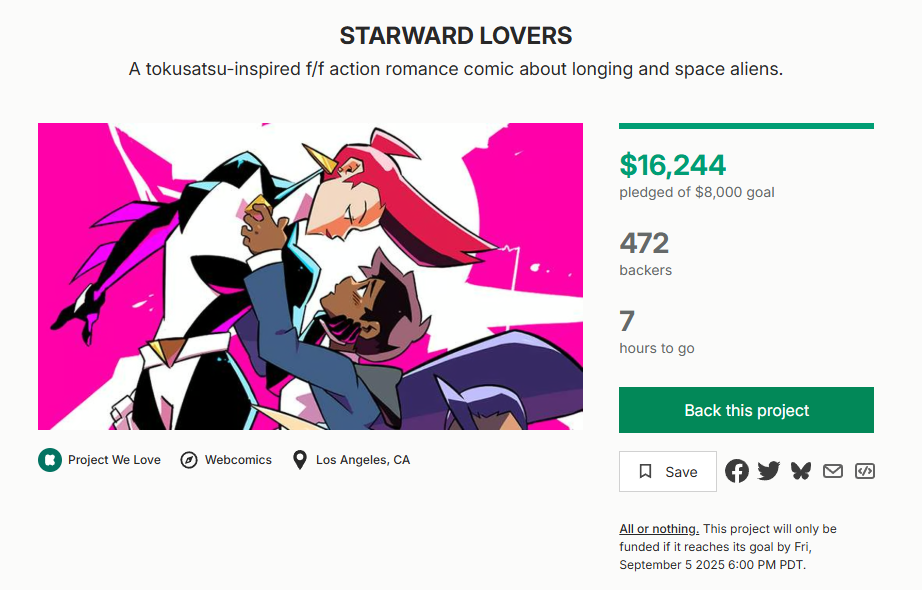Click the STARWARD LOVERS project title
This screenshot has height=590, width=922.
click(456, 36)
